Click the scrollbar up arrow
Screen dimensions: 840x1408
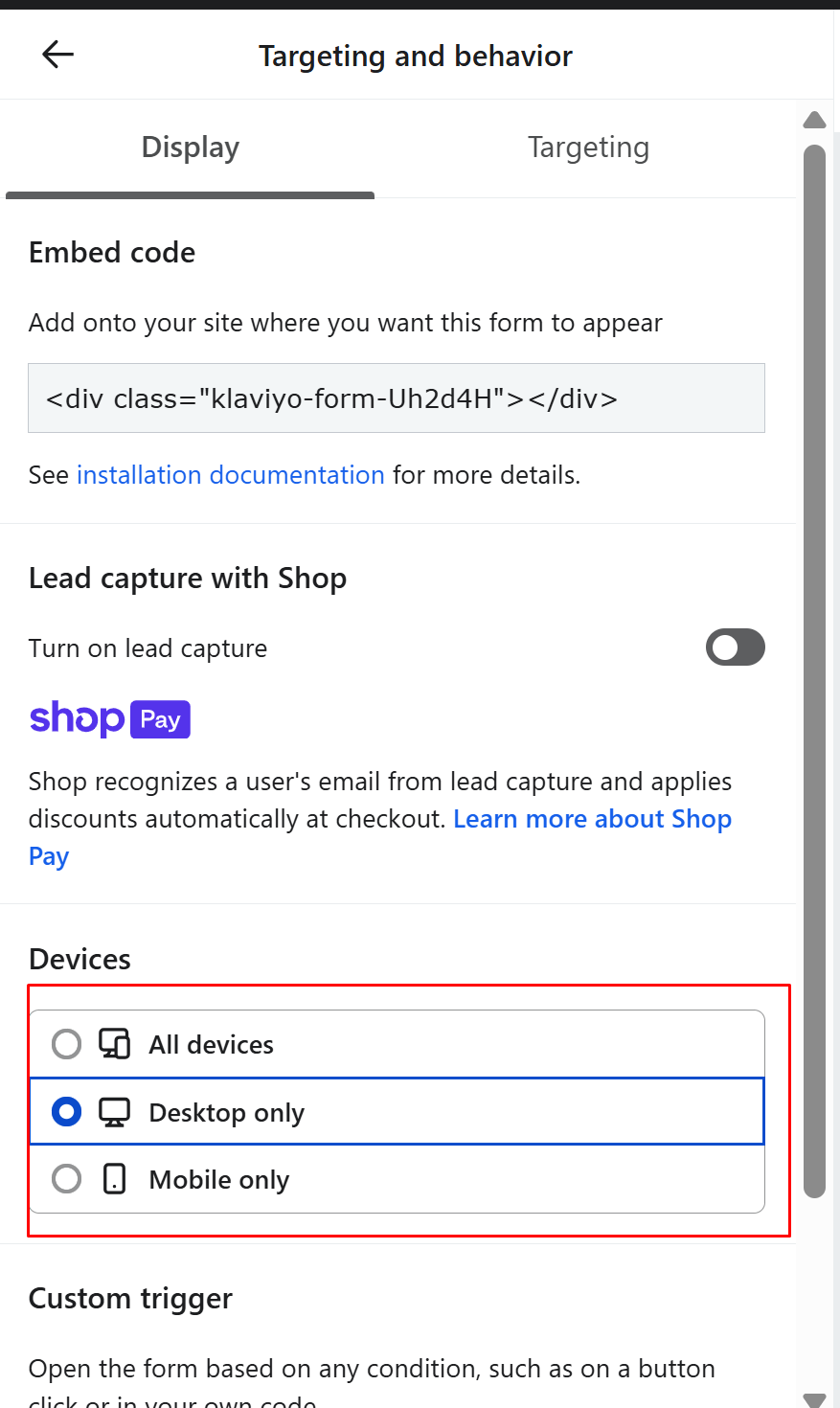coord(815,121)
